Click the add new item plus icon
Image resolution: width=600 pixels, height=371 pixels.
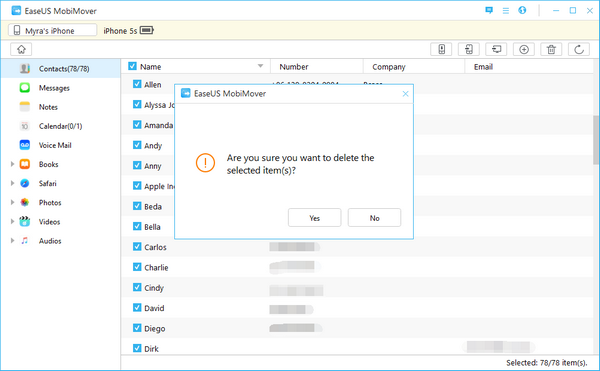click(524, 49)
